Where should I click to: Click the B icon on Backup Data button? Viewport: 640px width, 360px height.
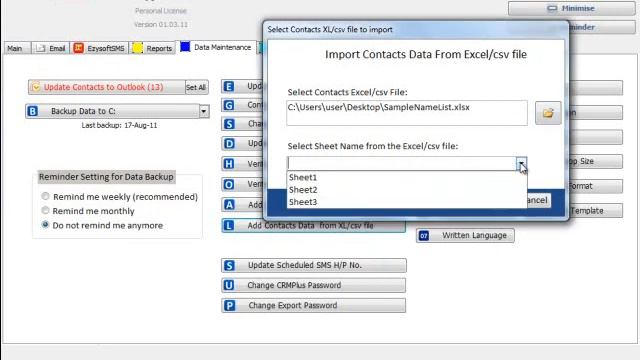point(33,111)
